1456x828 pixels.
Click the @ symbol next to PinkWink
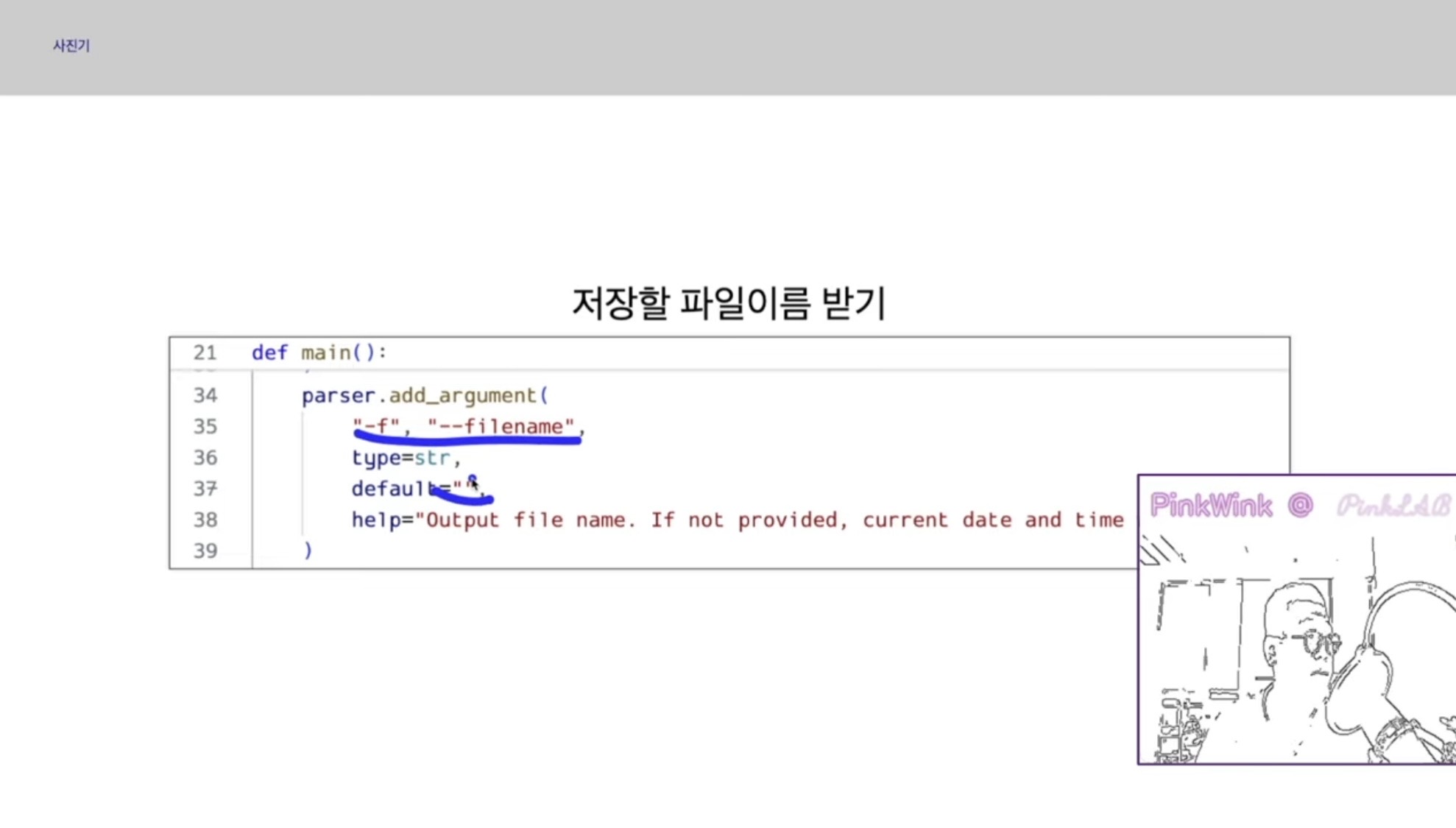coord(1300,506)
